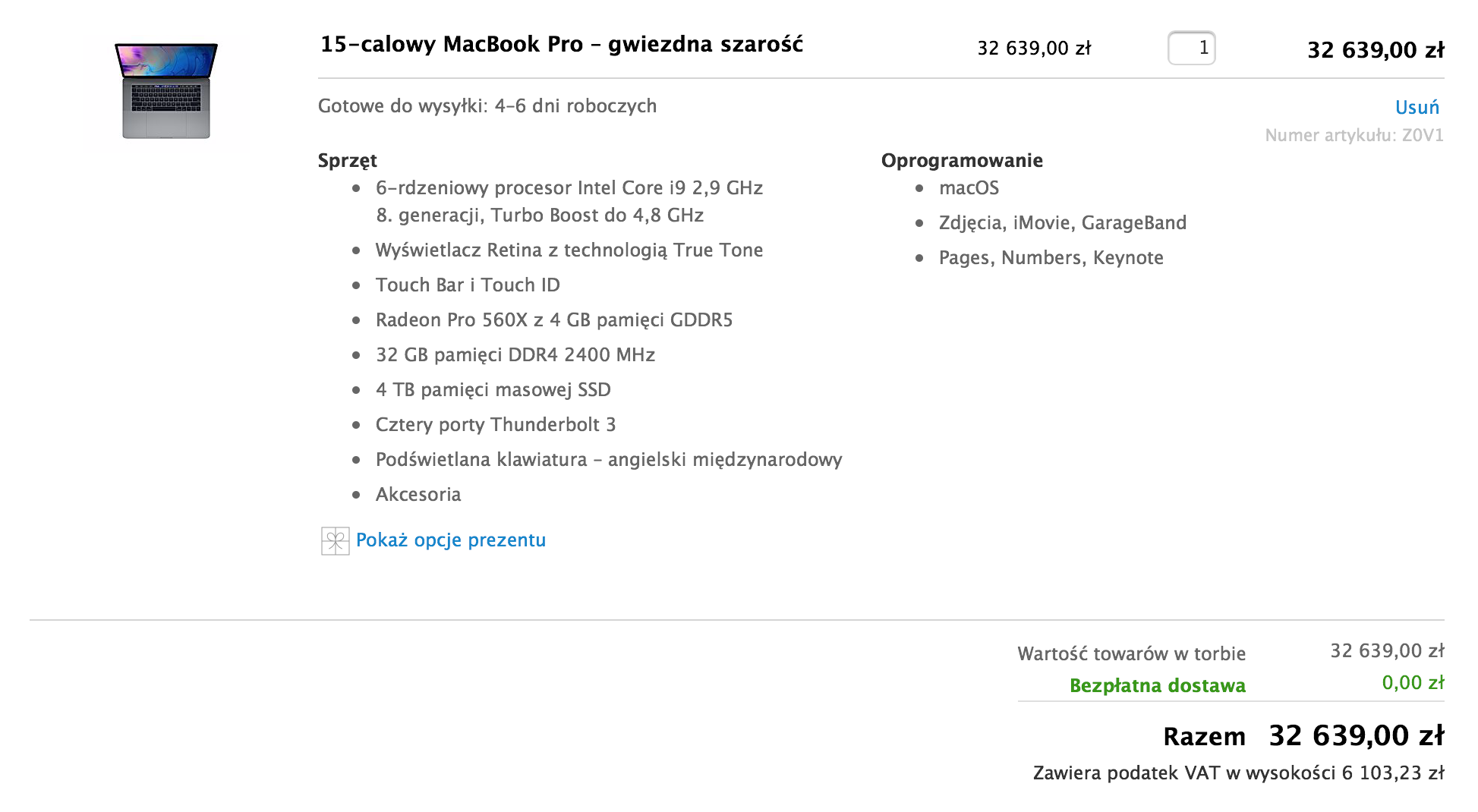Click the Oprogramowanie section heading
The image size is (1478, 812).
(962, 160)
